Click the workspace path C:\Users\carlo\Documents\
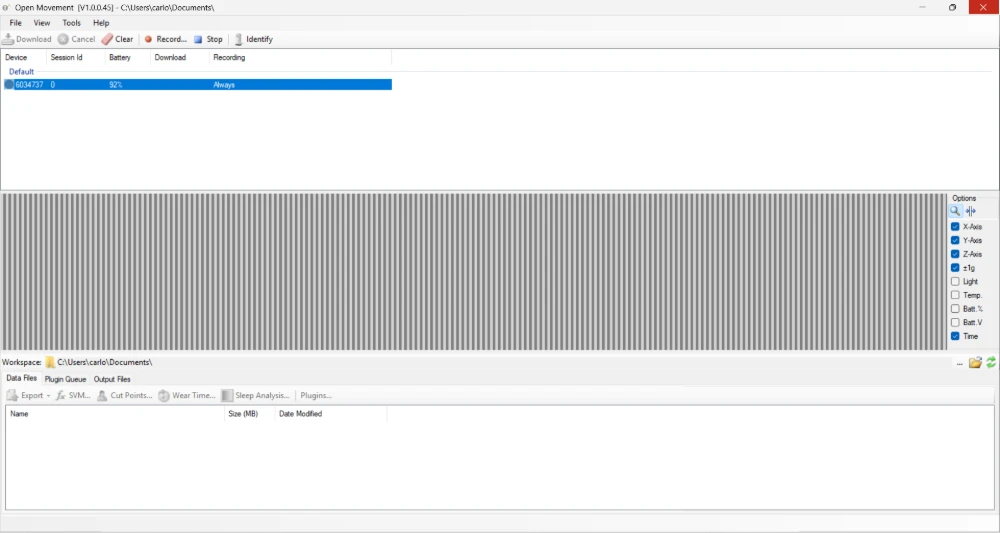 105,362
